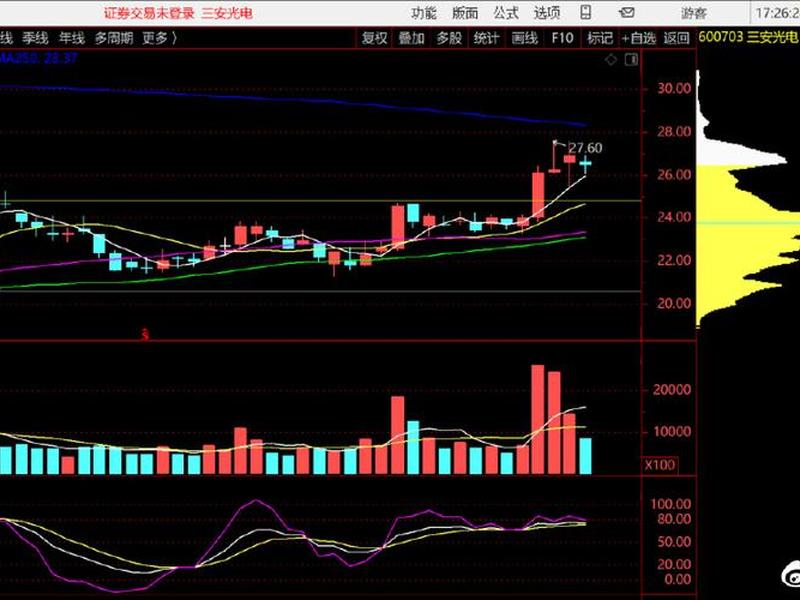
Task: Add stock via +自选 button
Action: [638, 38]
